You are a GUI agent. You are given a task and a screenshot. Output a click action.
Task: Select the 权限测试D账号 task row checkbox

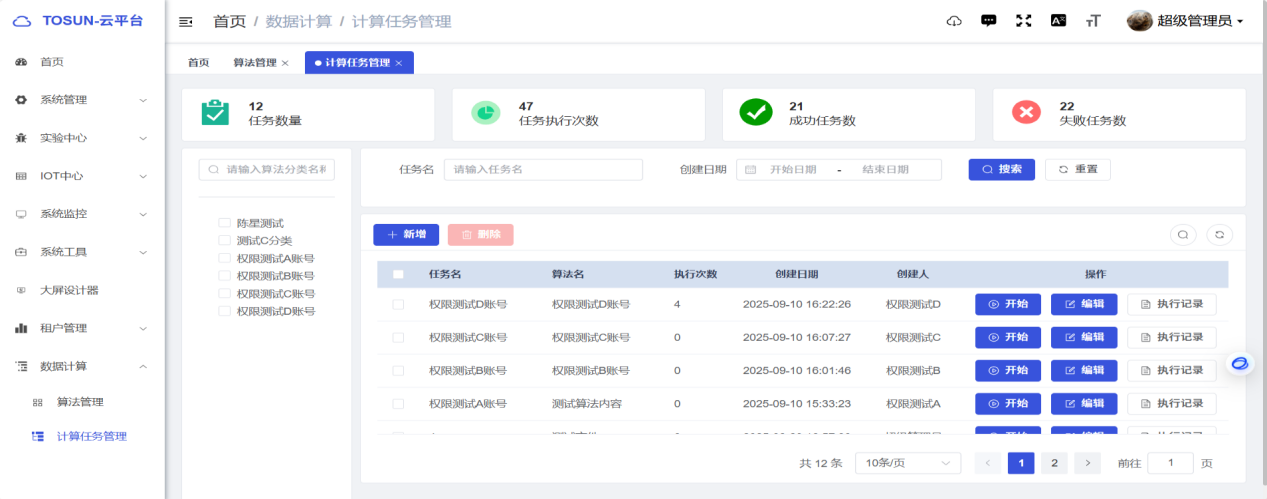pyautogui.click(x=399, y=304)
